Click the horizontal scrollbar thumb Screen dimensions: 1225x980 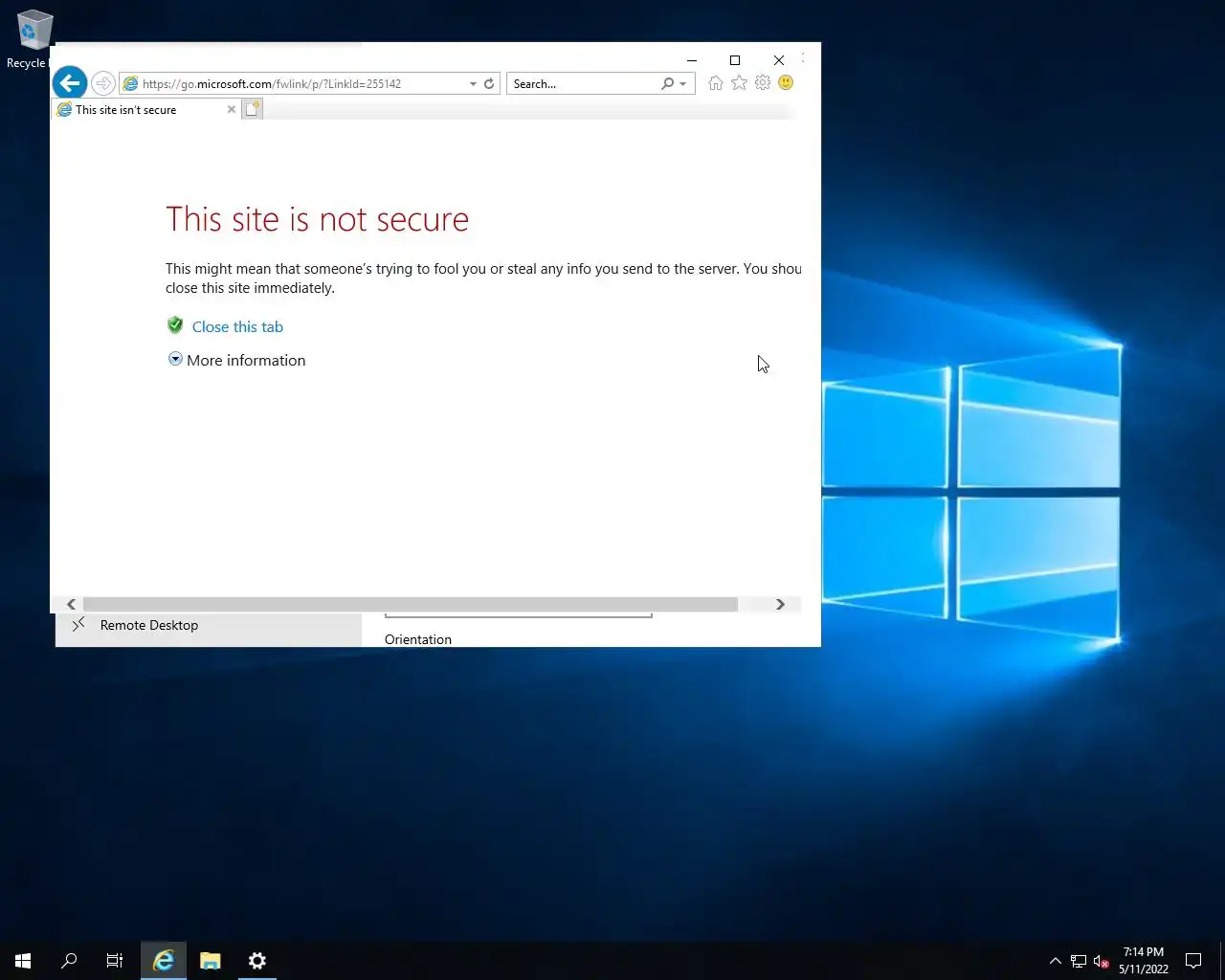point(410,605)
